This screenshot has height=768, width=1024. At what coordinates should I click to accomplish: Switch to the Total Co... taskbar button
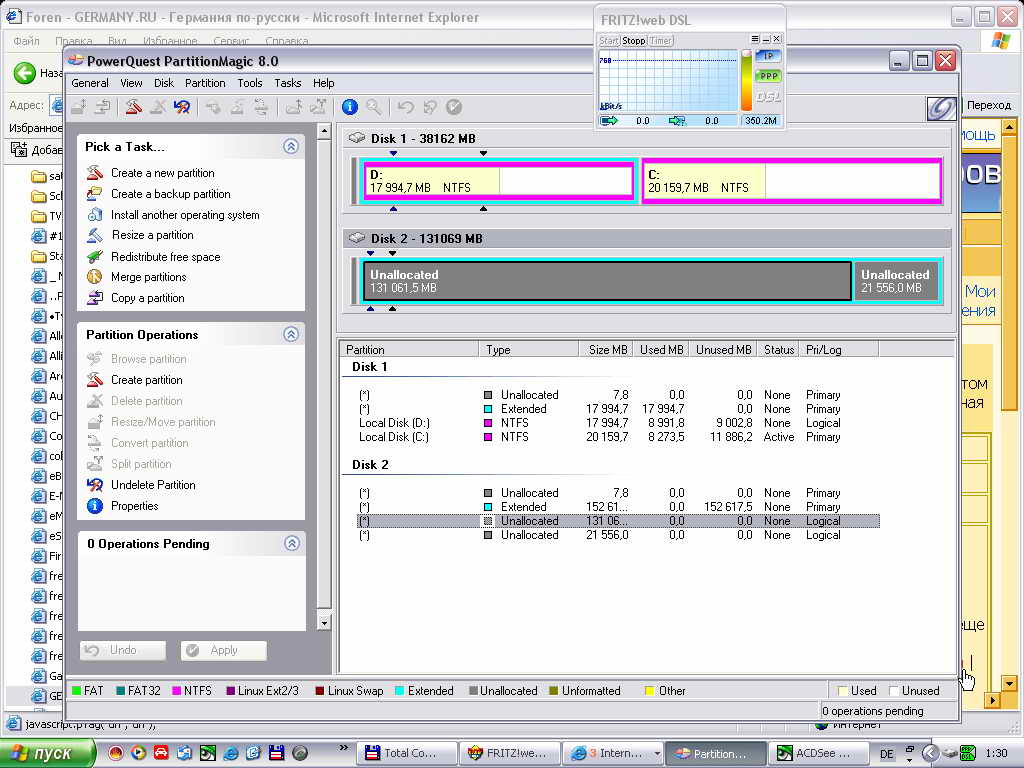click(407, 753)
